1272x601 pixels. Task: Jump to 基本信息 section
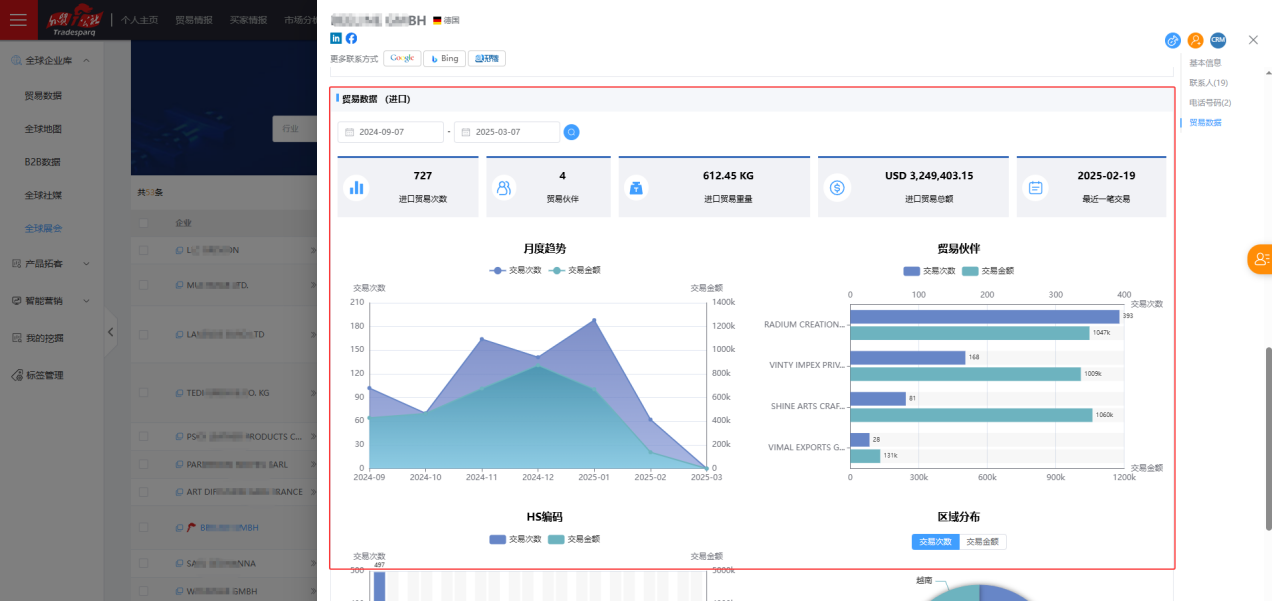[x=1205, y=63]
